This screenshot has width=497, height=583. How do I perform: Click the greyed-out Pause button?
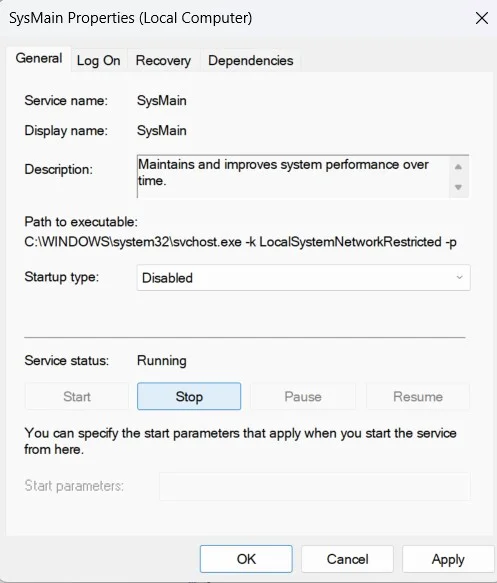(x=303, y=396)
